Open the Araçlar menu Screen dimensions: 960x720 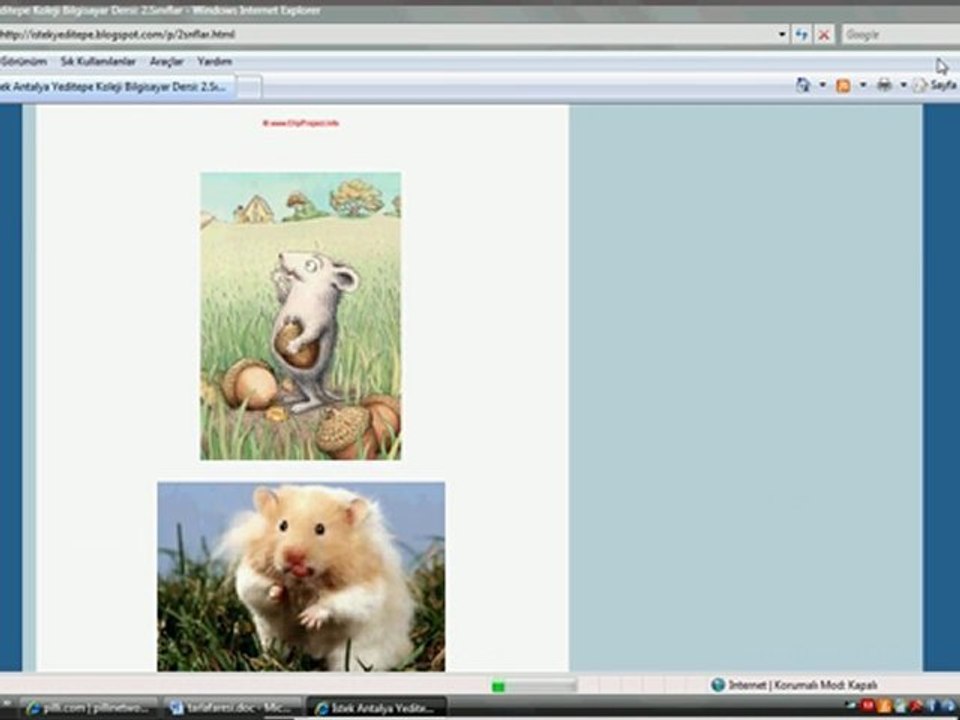click(167, 61)
